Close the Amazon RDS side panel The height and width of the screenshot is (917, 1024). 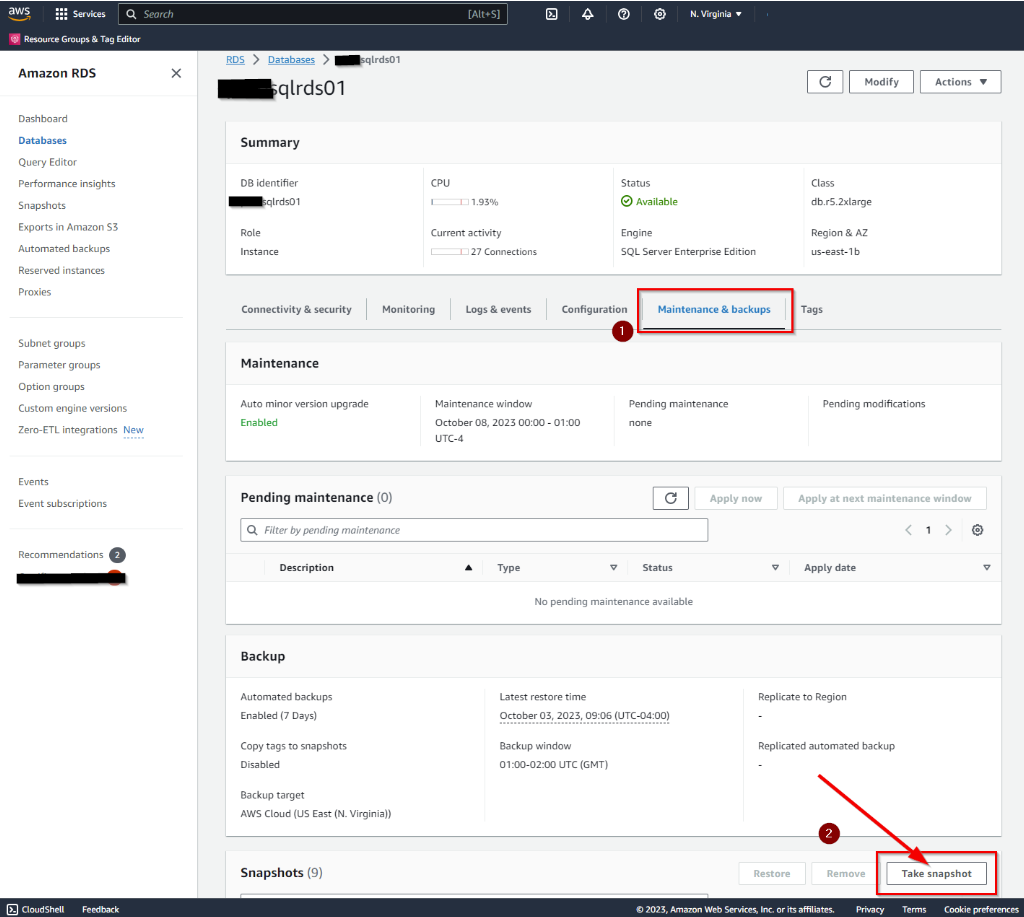coord(176,73)
